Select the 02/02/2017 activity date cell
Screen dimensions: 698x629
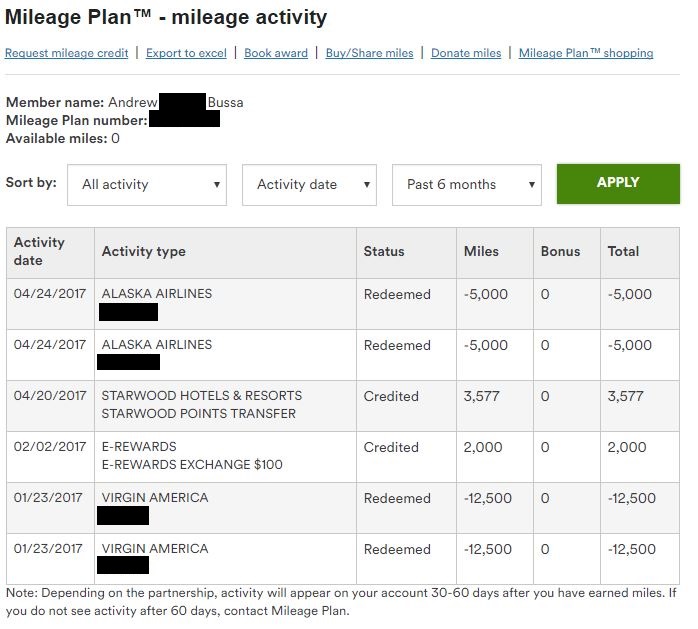(x=50, y=447)
